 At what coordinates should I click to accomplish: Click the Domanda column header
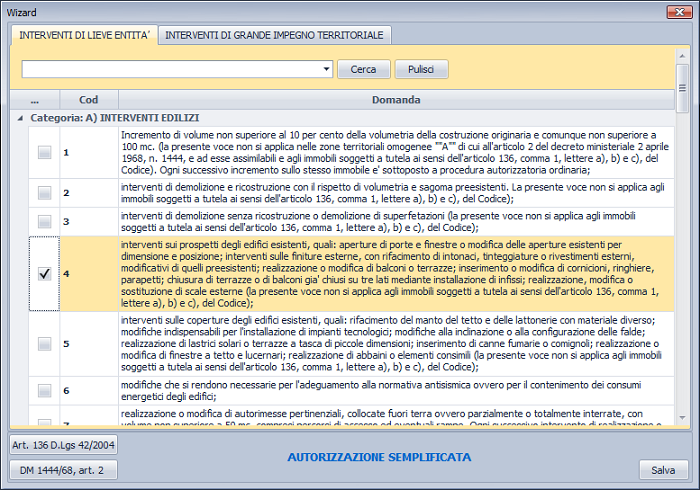pos(396,100)
